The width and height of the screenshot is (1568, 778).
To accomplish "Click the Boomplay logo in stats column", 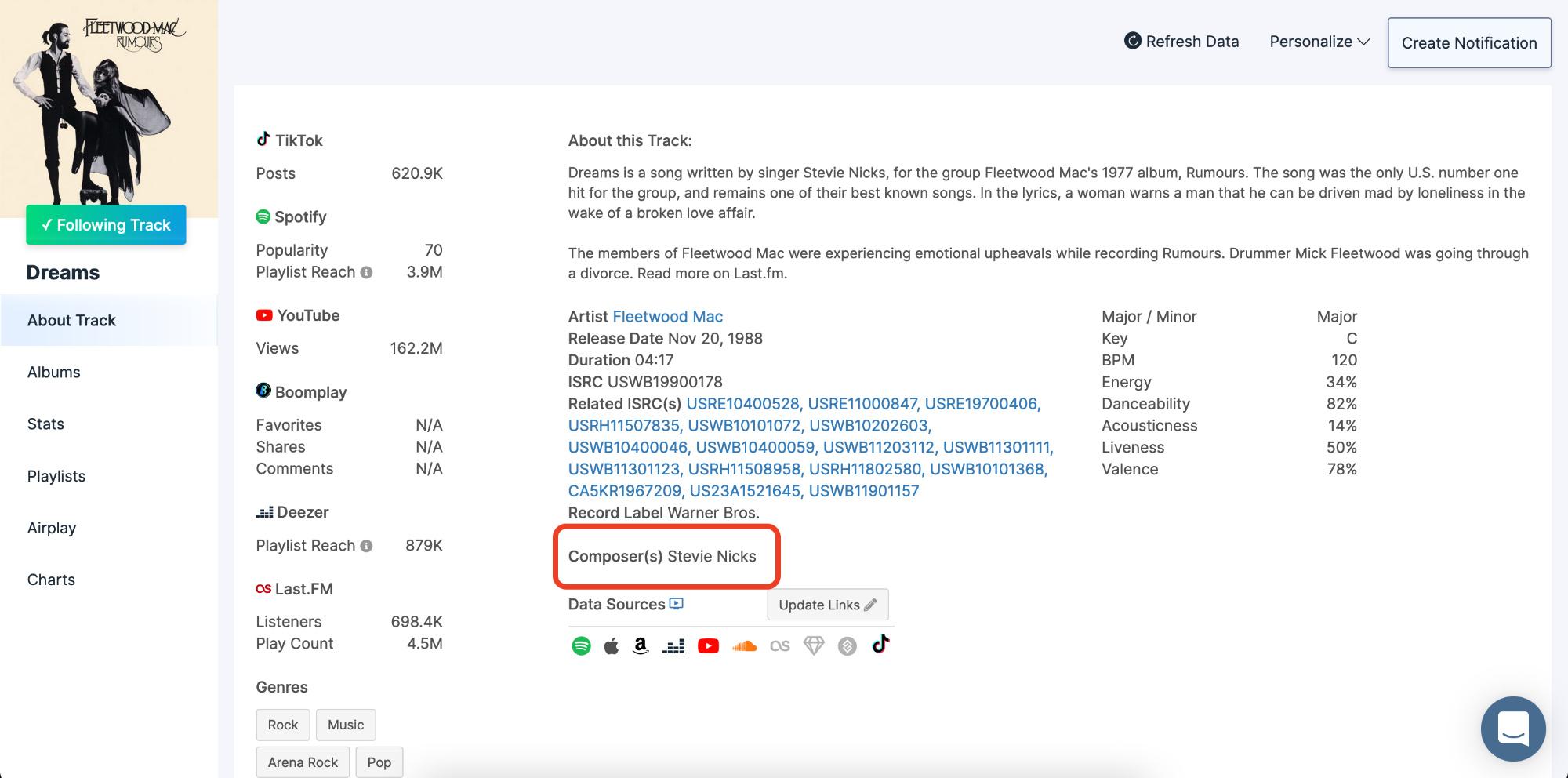I will click(263, 391).
